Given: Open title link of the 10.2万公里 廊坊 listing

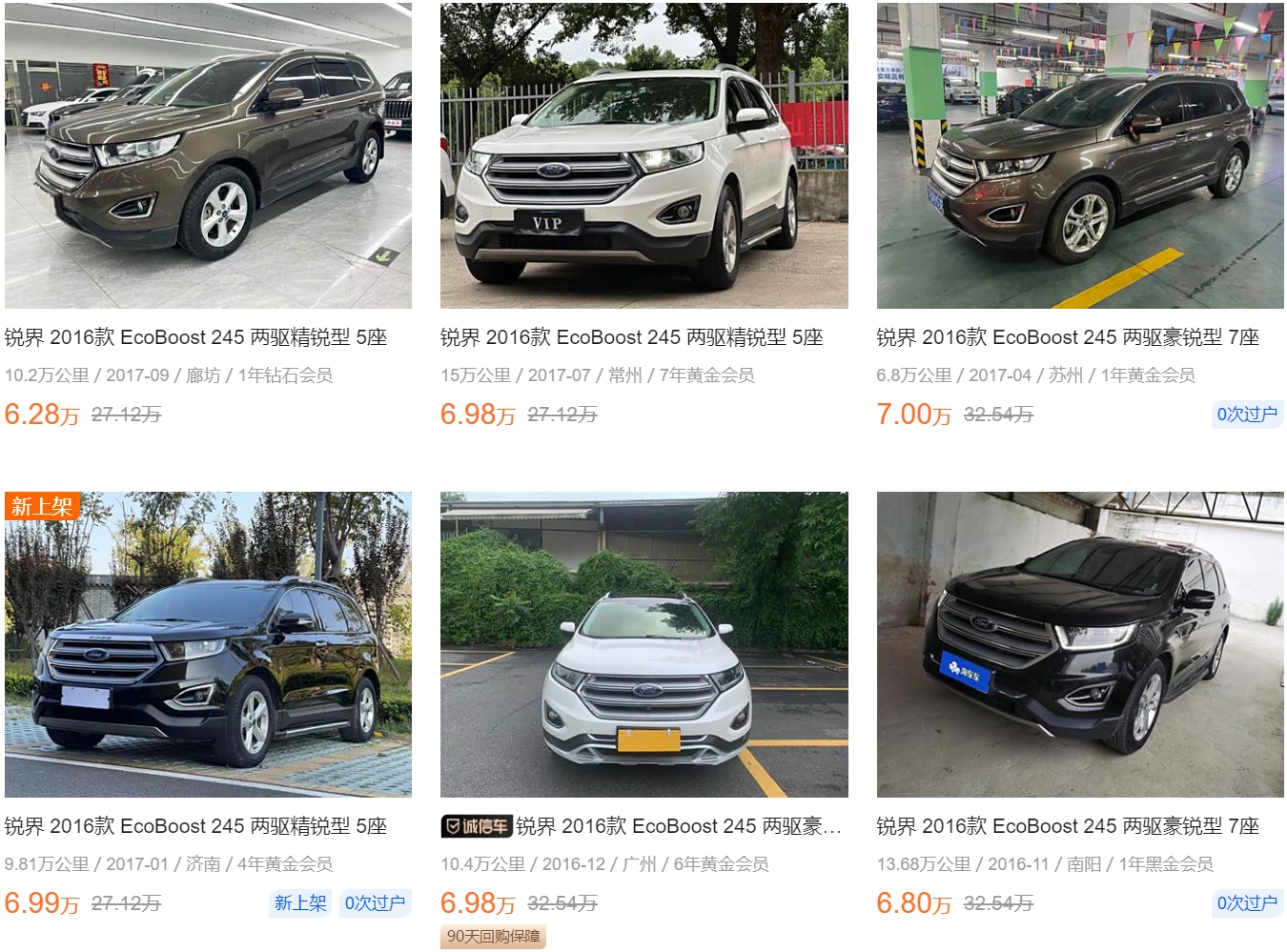Looking at the screenshot, I should pos(195,337).
